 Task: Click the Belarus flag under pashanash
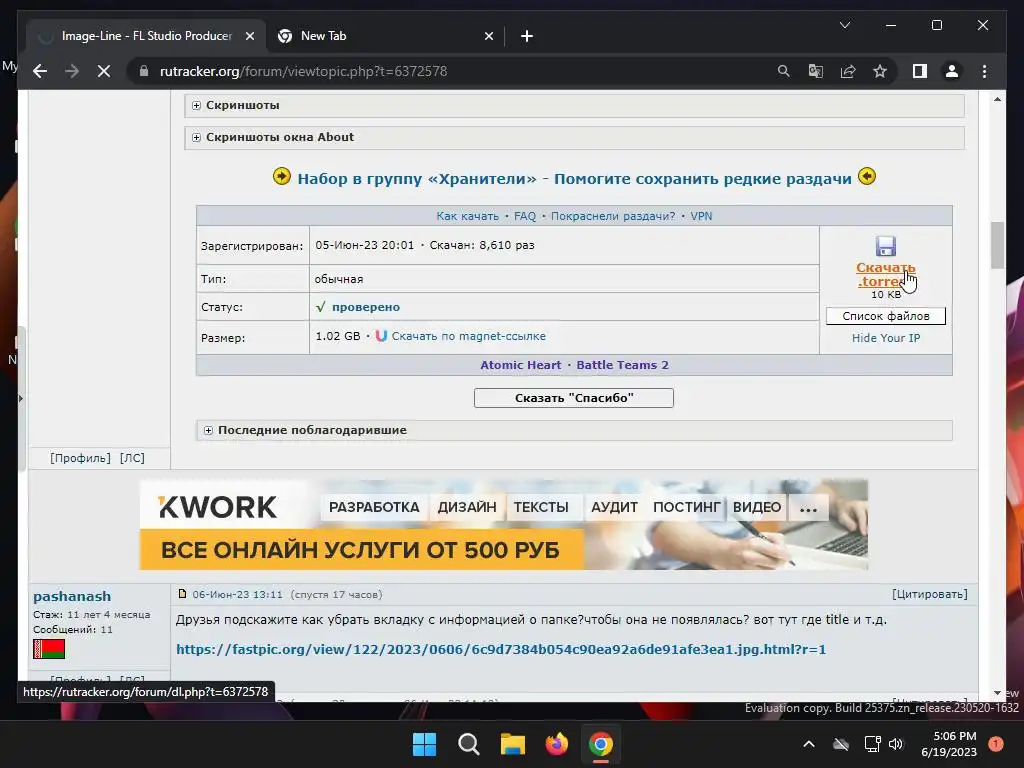coord(49,649)
